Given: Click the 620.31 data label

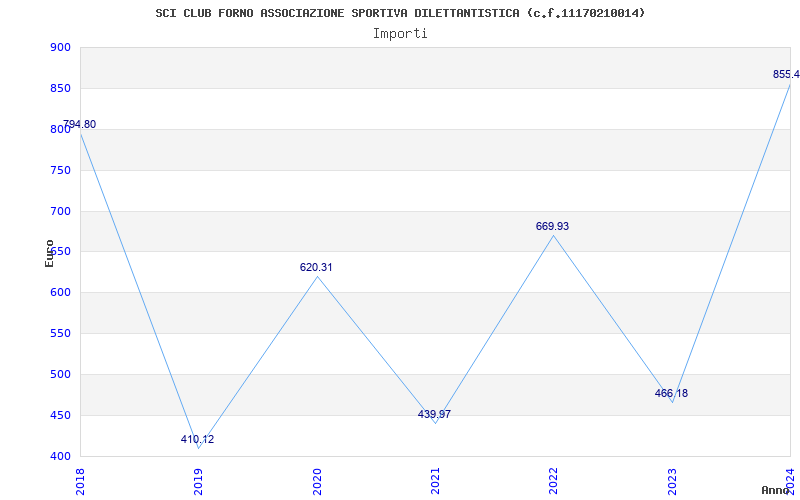Looking at the screenshot, I should coord(316,267).
